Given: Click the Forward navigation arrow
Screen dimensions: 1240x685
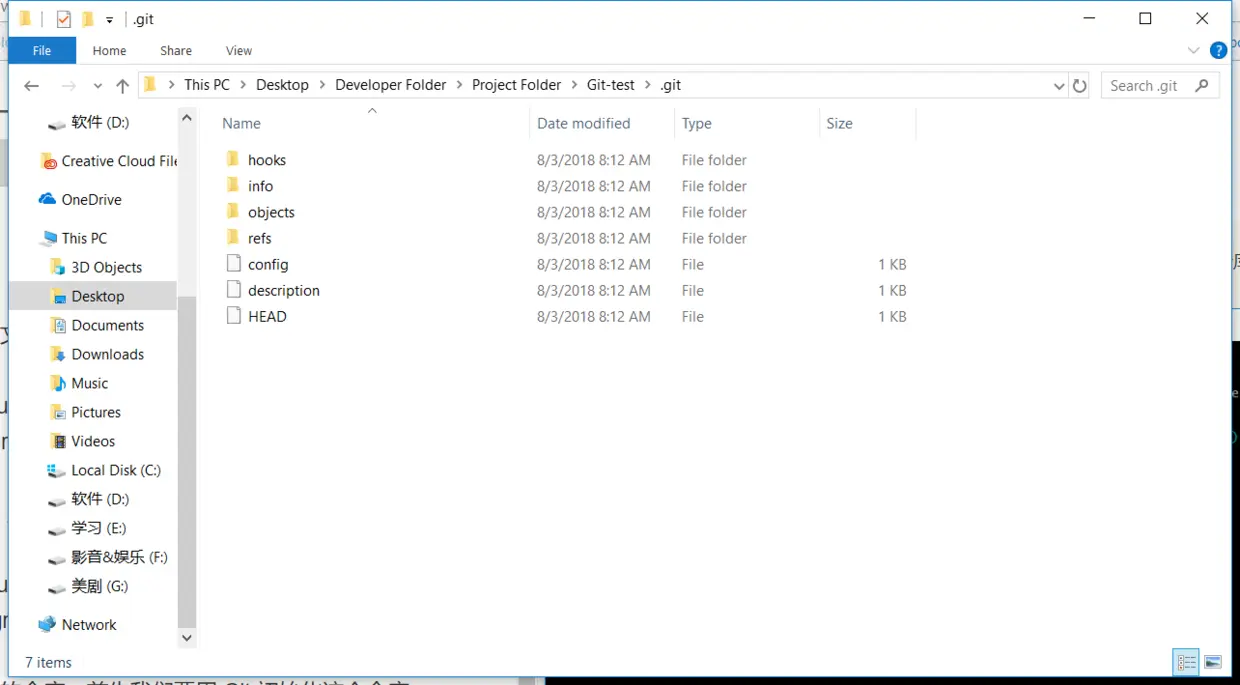Looking at the screenshot, I should 68,86.
